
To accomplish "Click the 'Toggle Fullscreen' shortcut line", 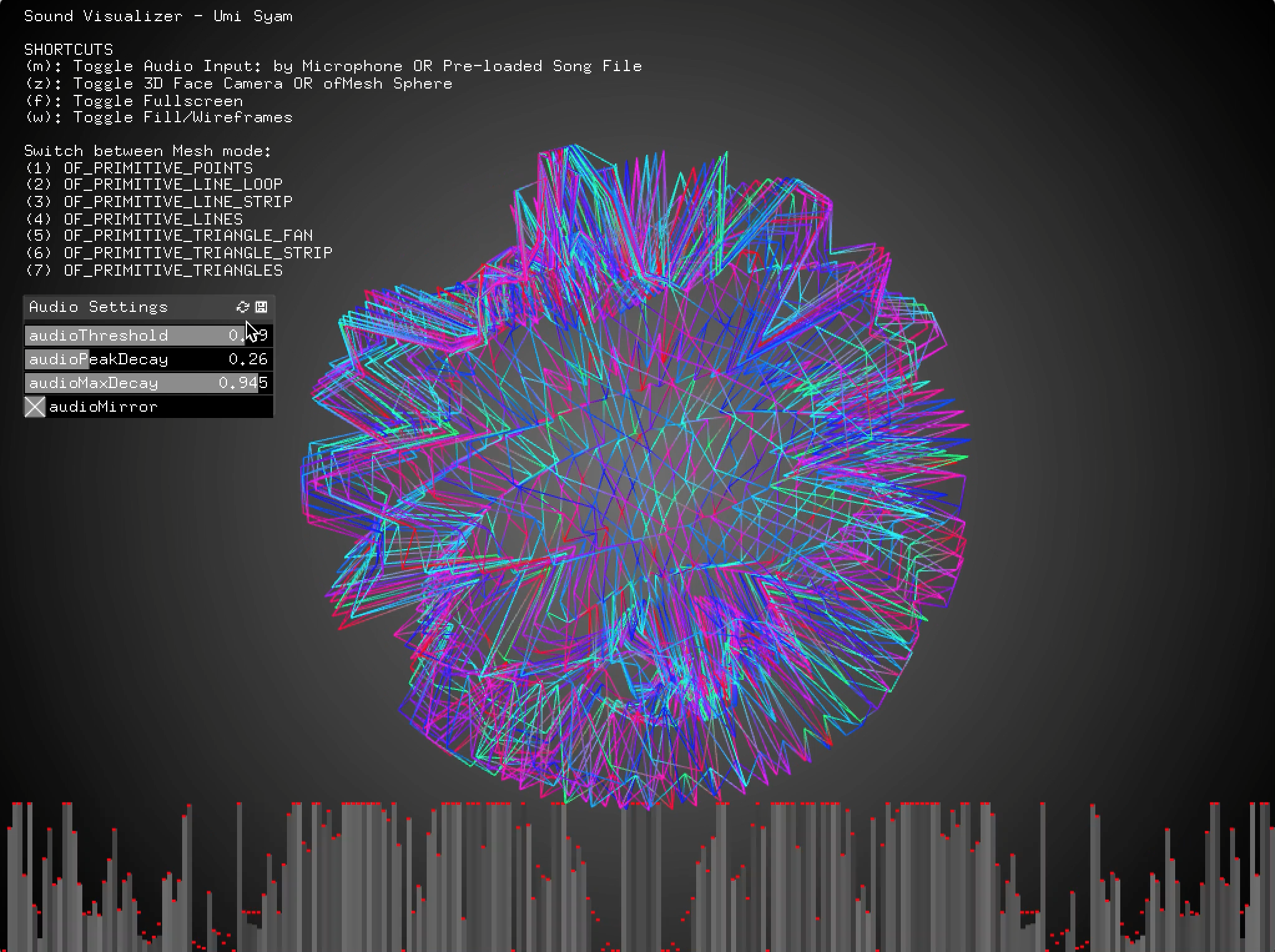I will click(133, 101).
